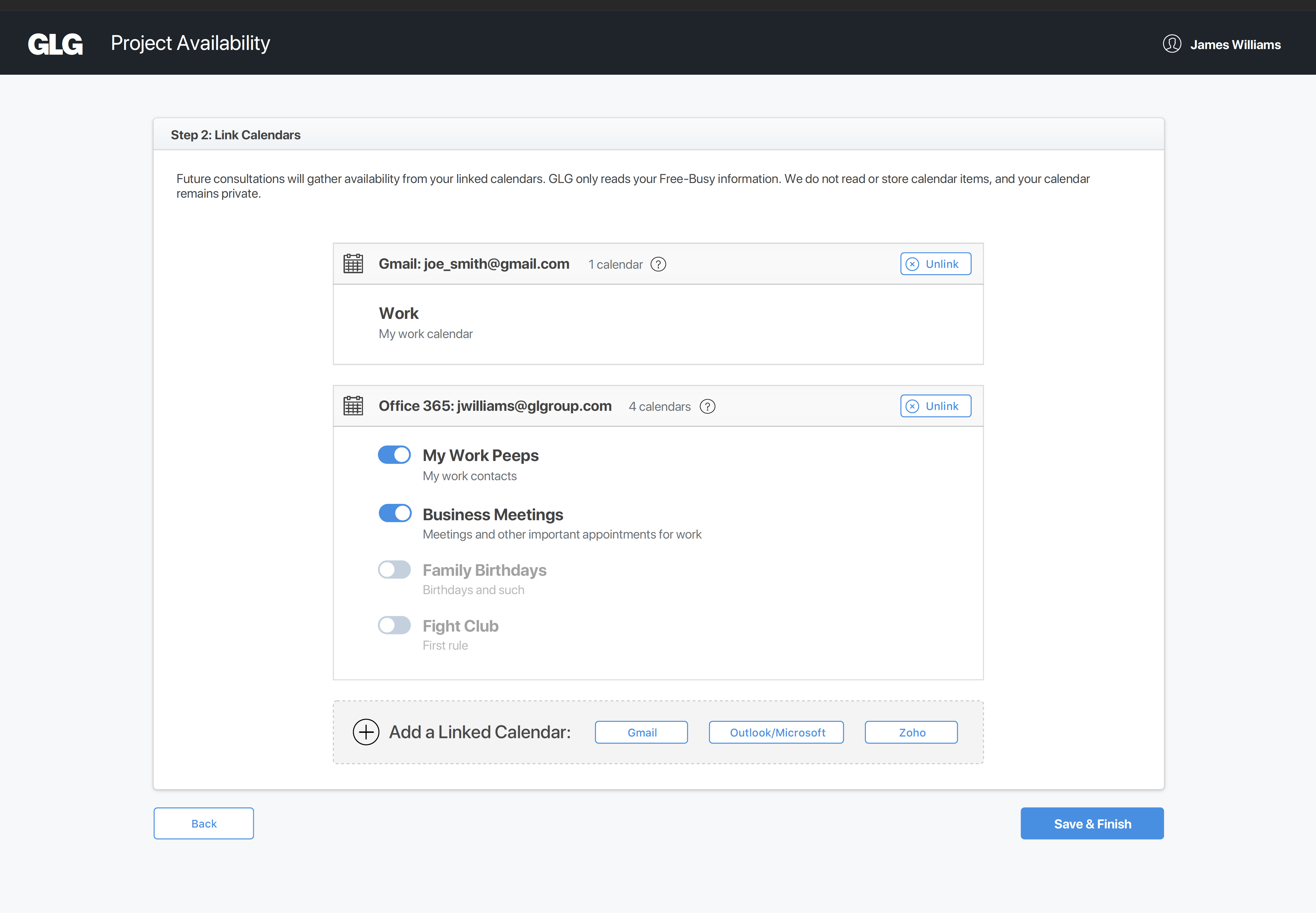Add a Gmail linked calendar
This screenshot has height=913, width=1316.
pos(641,732)
